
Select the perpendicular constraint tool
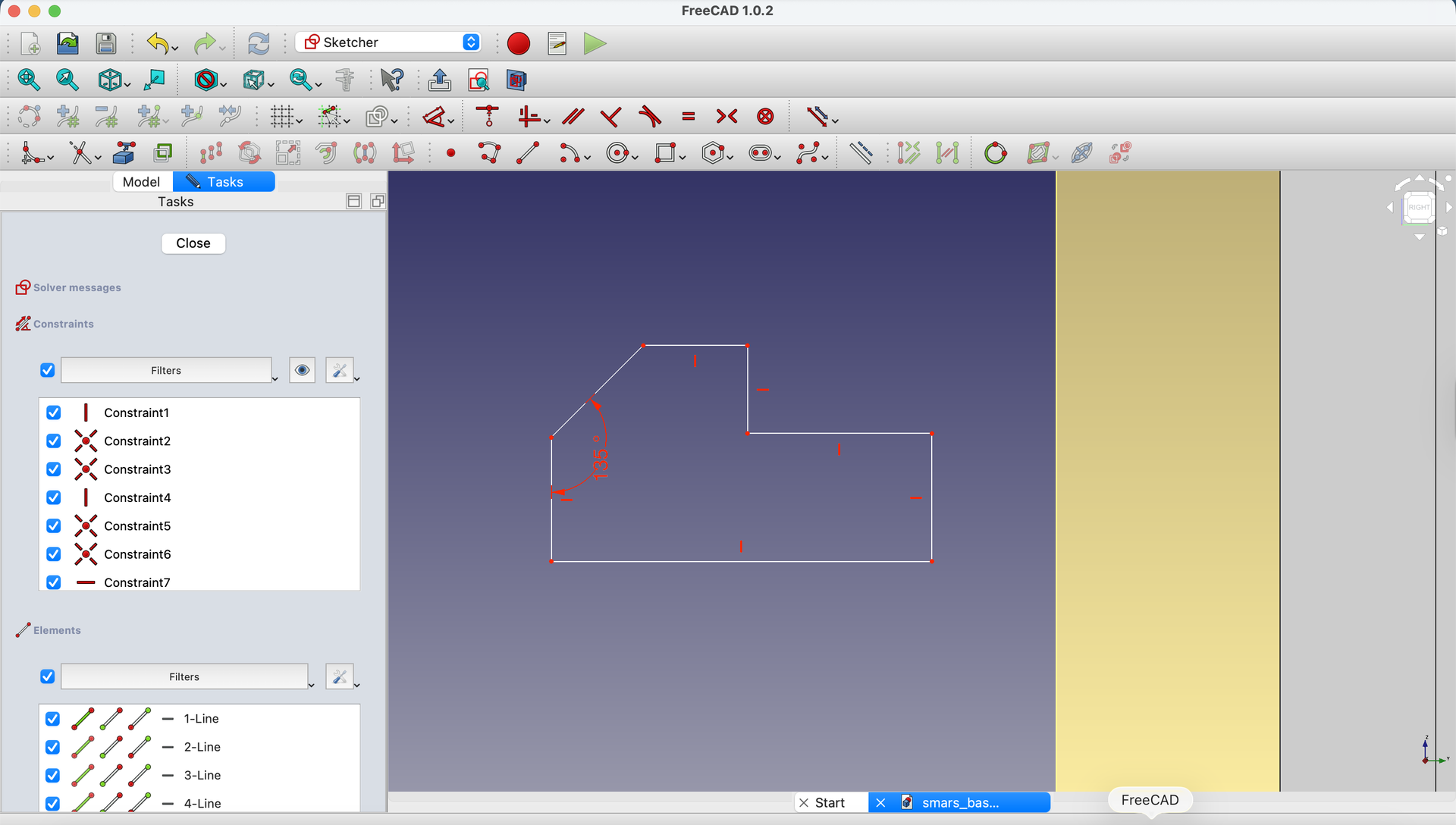coord(610,117)
